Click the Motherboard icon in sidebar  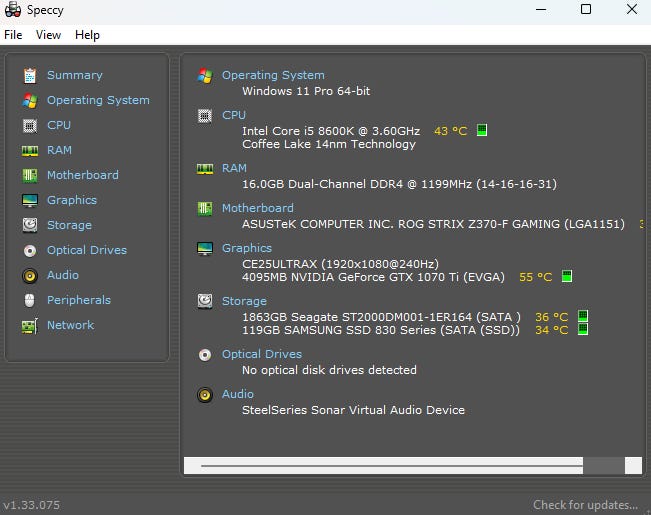pos(30,175)
